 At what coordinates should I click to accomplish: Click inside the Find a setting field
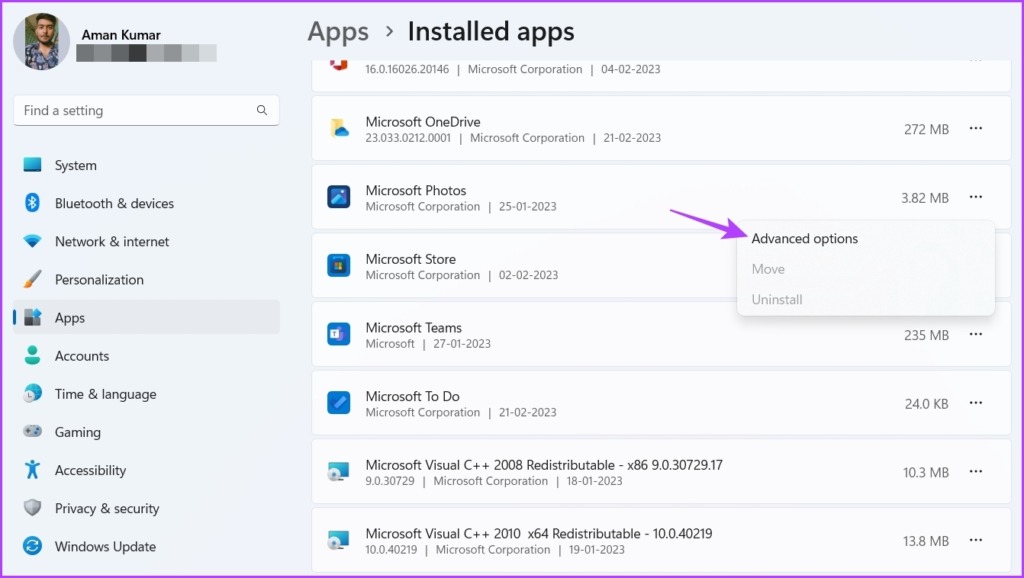(140, 110)
